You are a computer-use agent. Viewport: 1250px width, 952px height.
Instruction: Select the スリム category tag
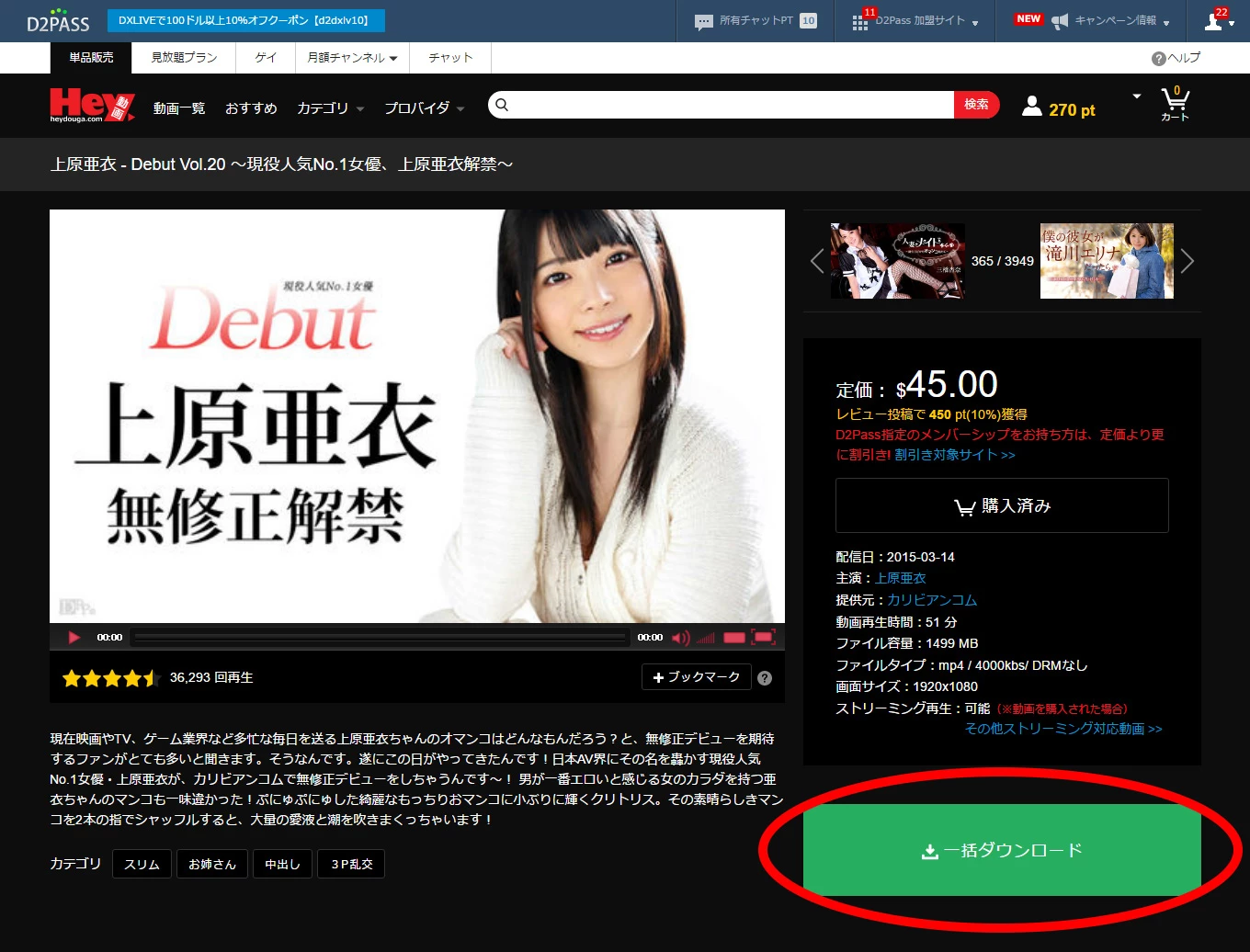click(x=142, y=864)
